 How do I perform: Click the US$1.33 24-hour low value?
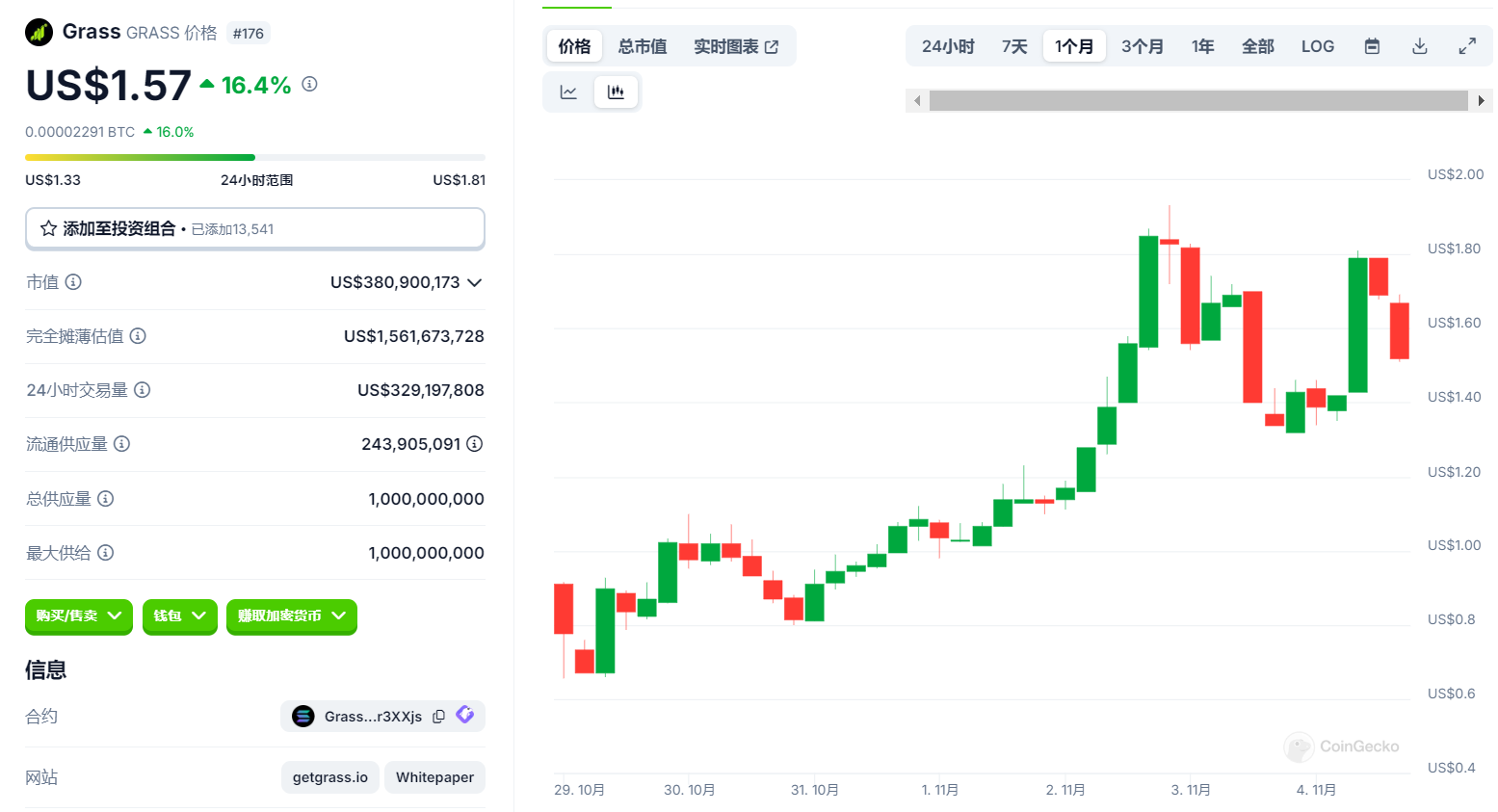point(53,180)
